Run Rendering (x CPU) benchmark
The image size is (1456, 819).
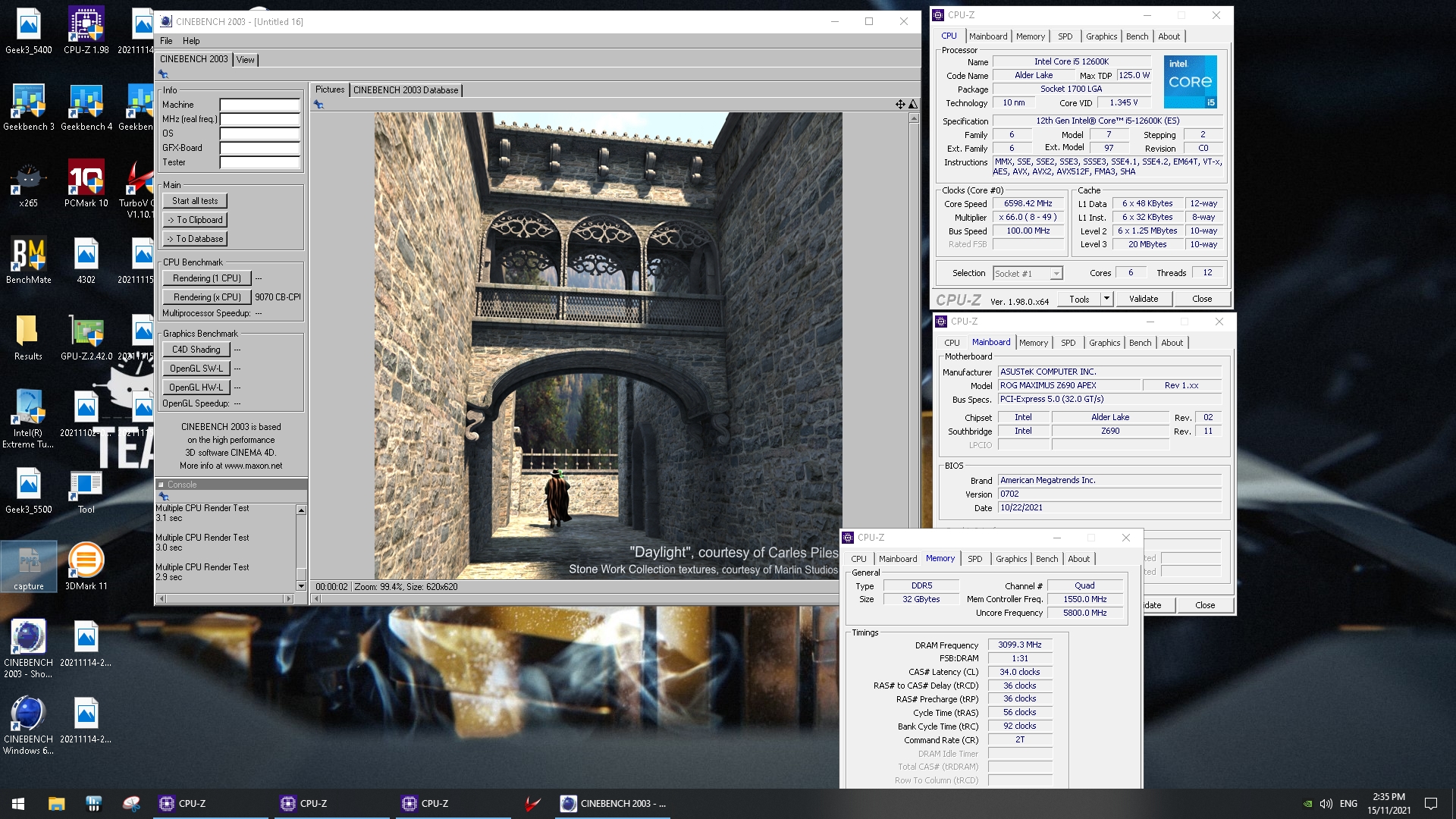pyautogui.click(x=206, y=297)
